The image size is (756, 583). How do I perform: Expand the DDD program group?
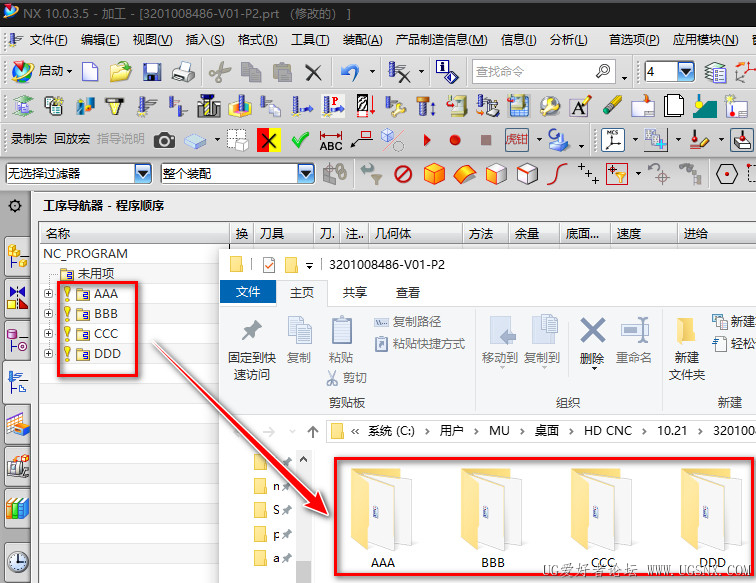[48, 353]
